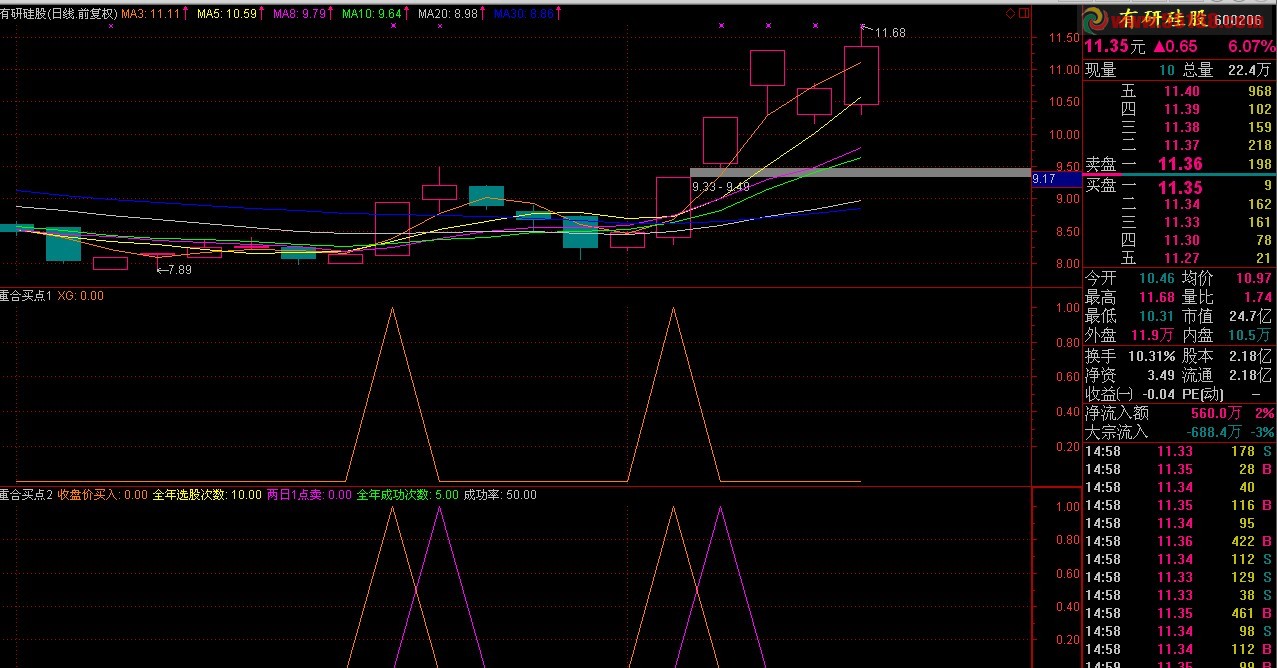Click the 最低 10.31 value
Viewport: 1277px width, 668px height.
coord(1130,316)
